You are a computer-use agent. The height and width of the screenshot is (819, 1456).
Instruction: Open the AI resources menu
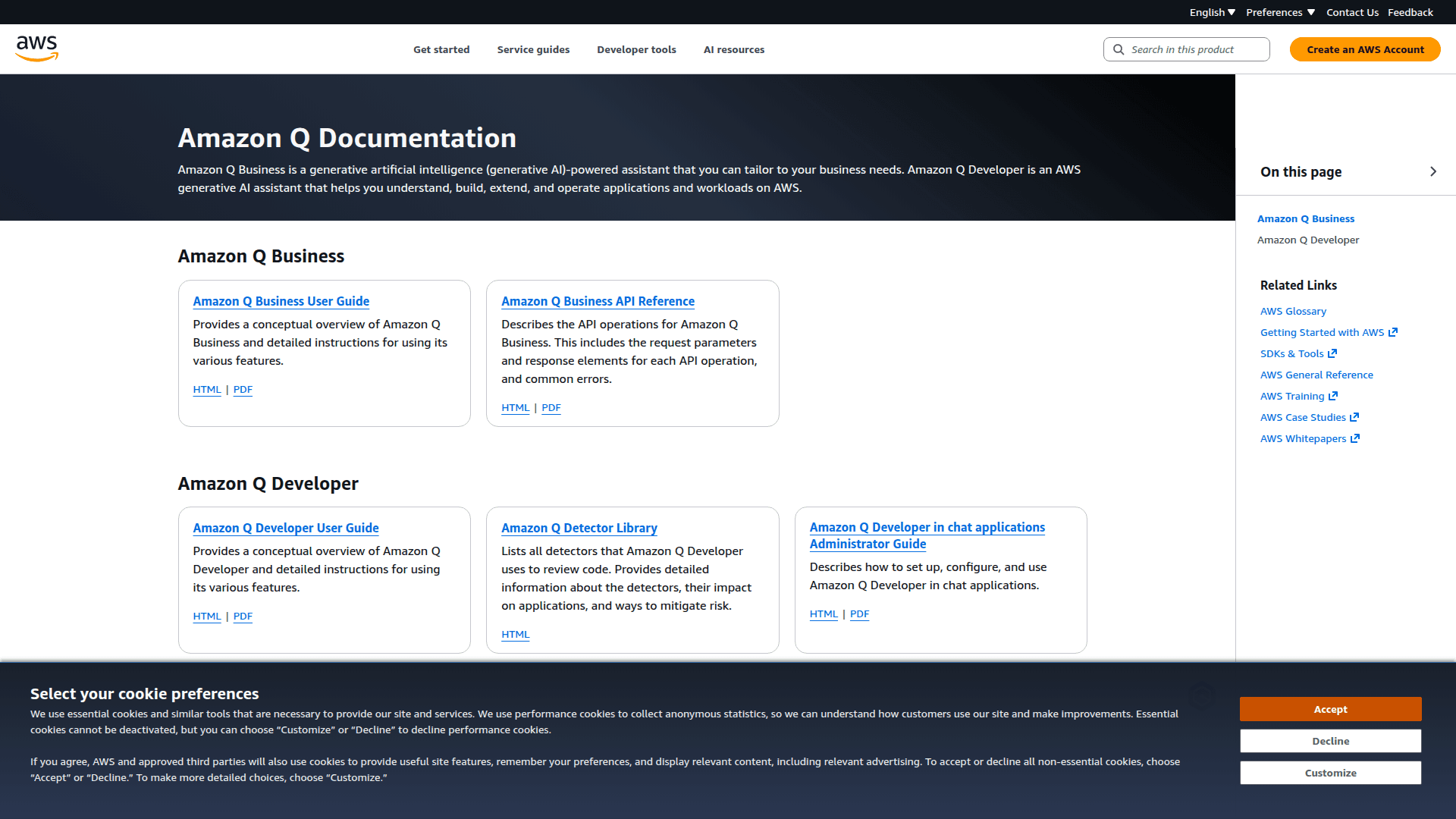tap(733, 49)
